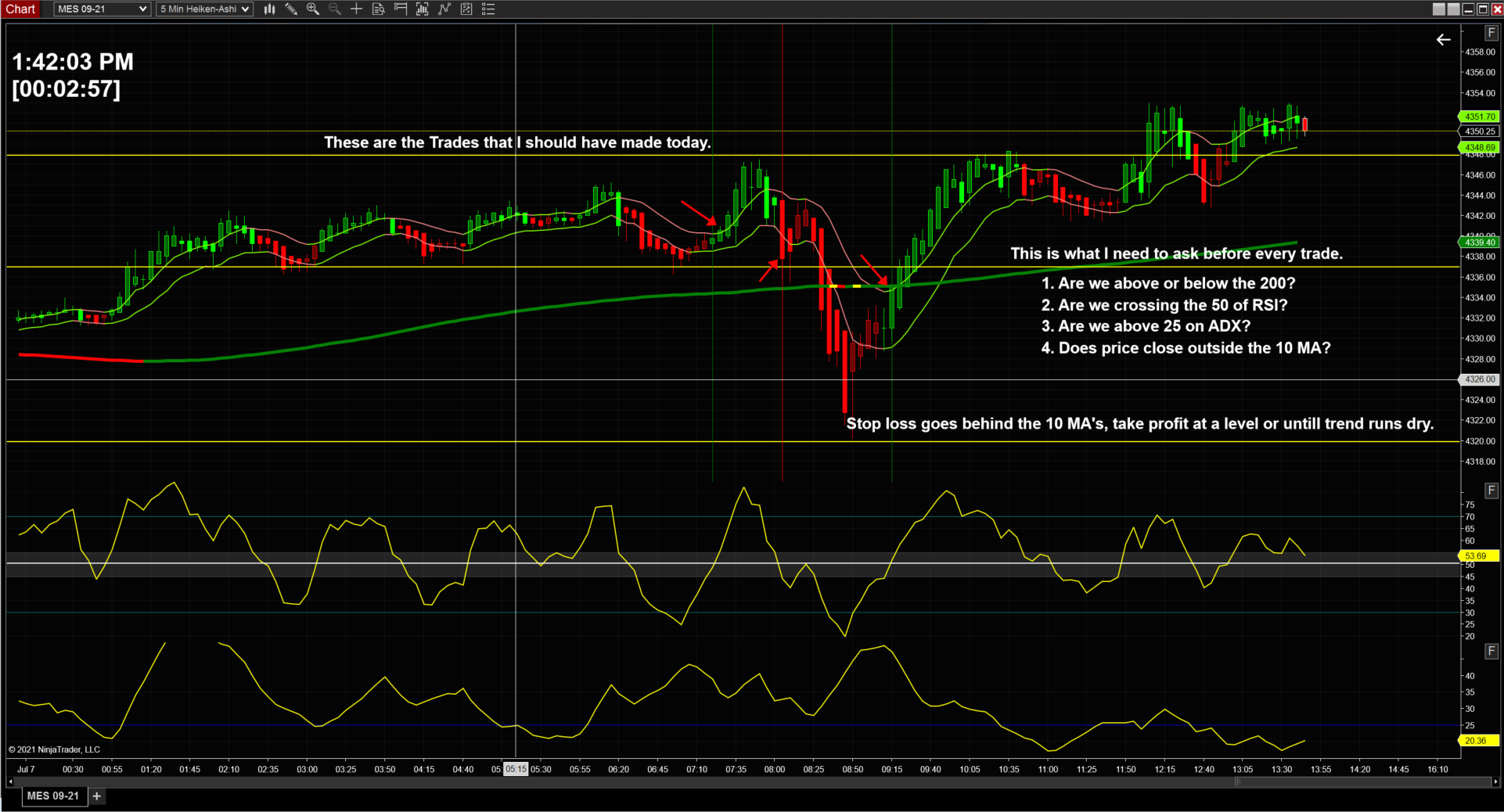Click the second gray link square
Viewport: 1504px width, 812px height.
pos(1453,9)
